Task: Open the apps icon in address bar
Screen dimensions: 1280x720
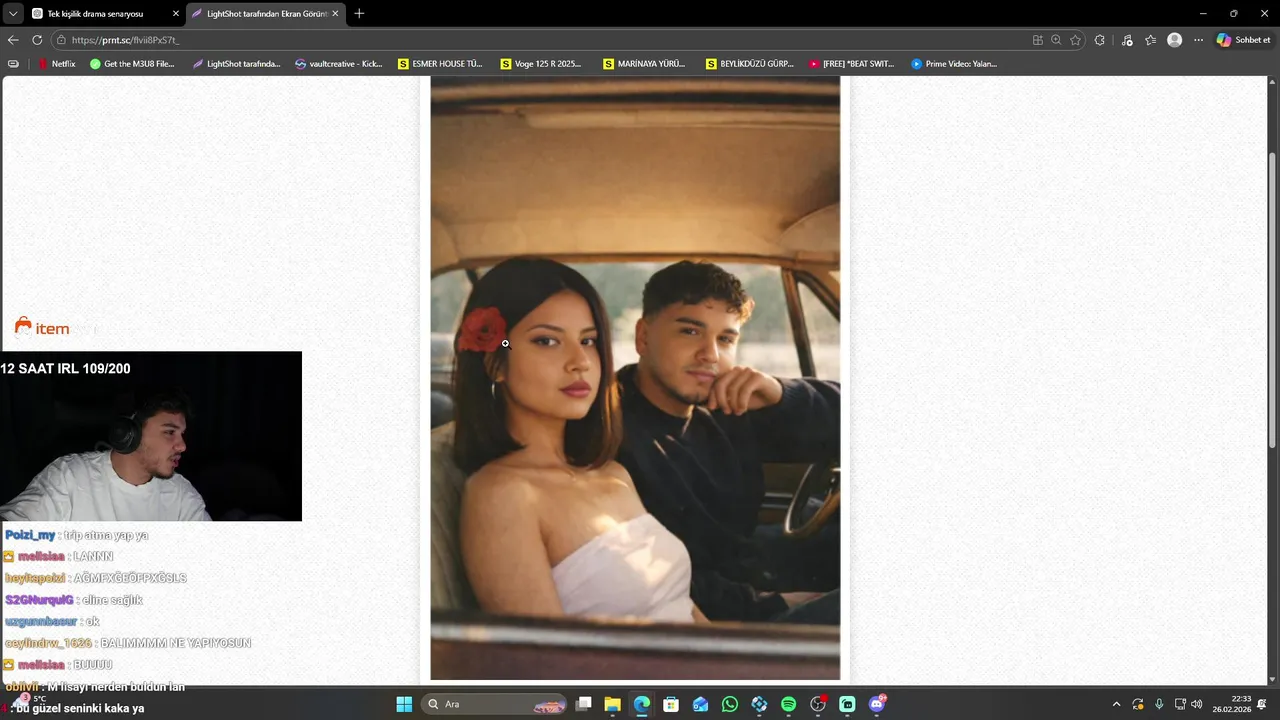Action: pyautogui.click(x=1038, y=40)
